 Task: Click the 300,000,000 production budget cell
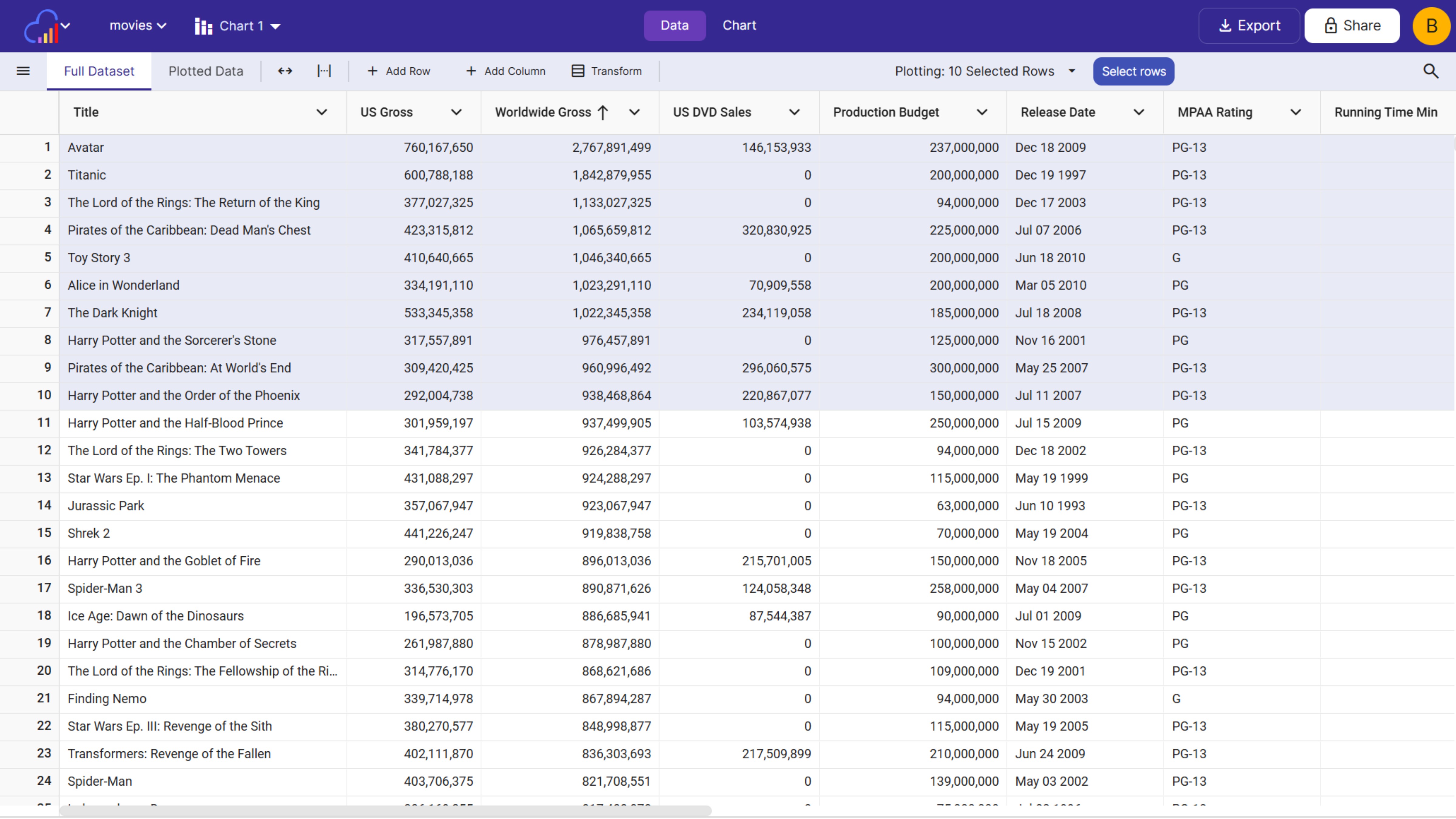coord(913,368)
